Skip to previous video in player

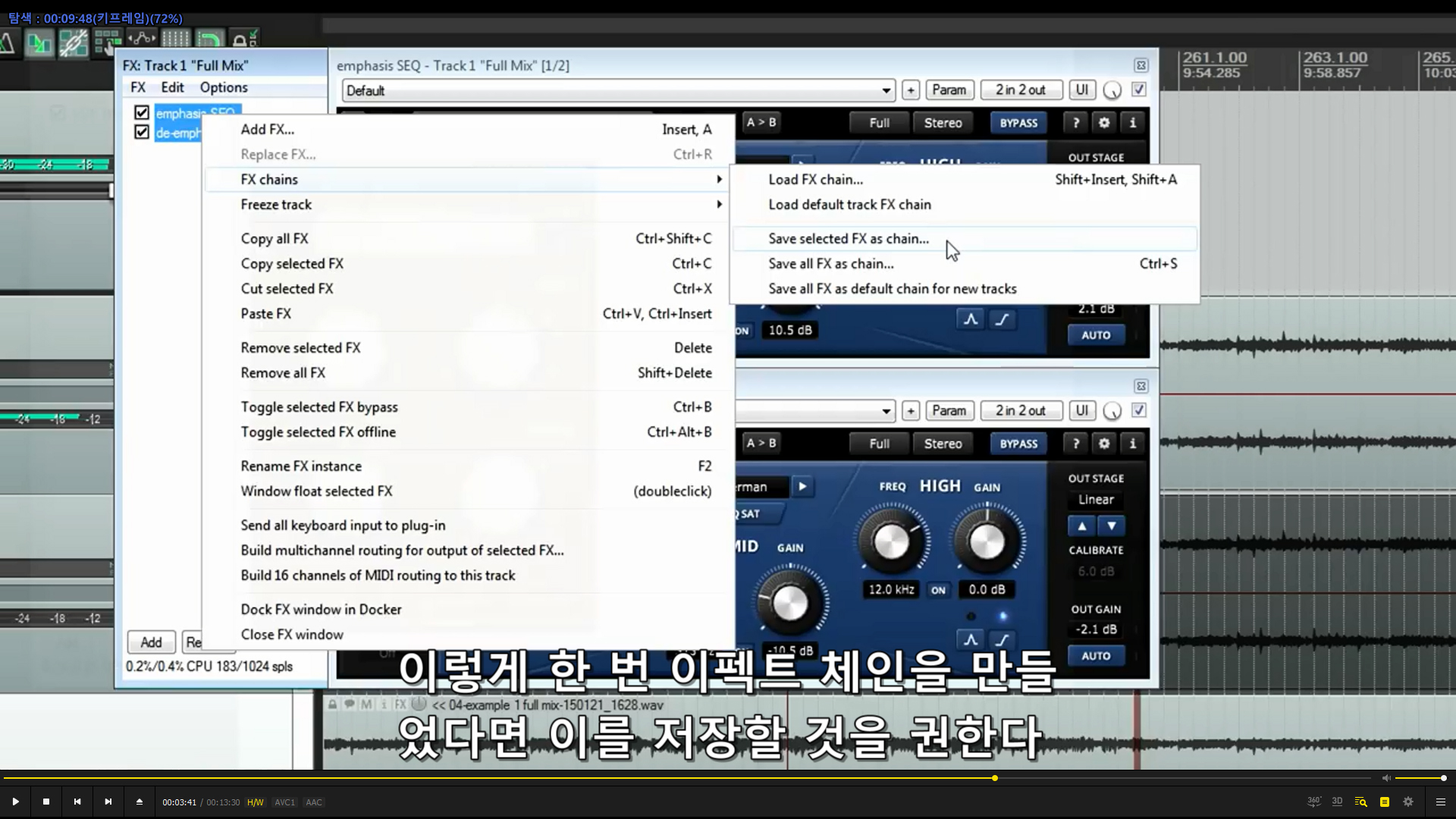(77, 802)
